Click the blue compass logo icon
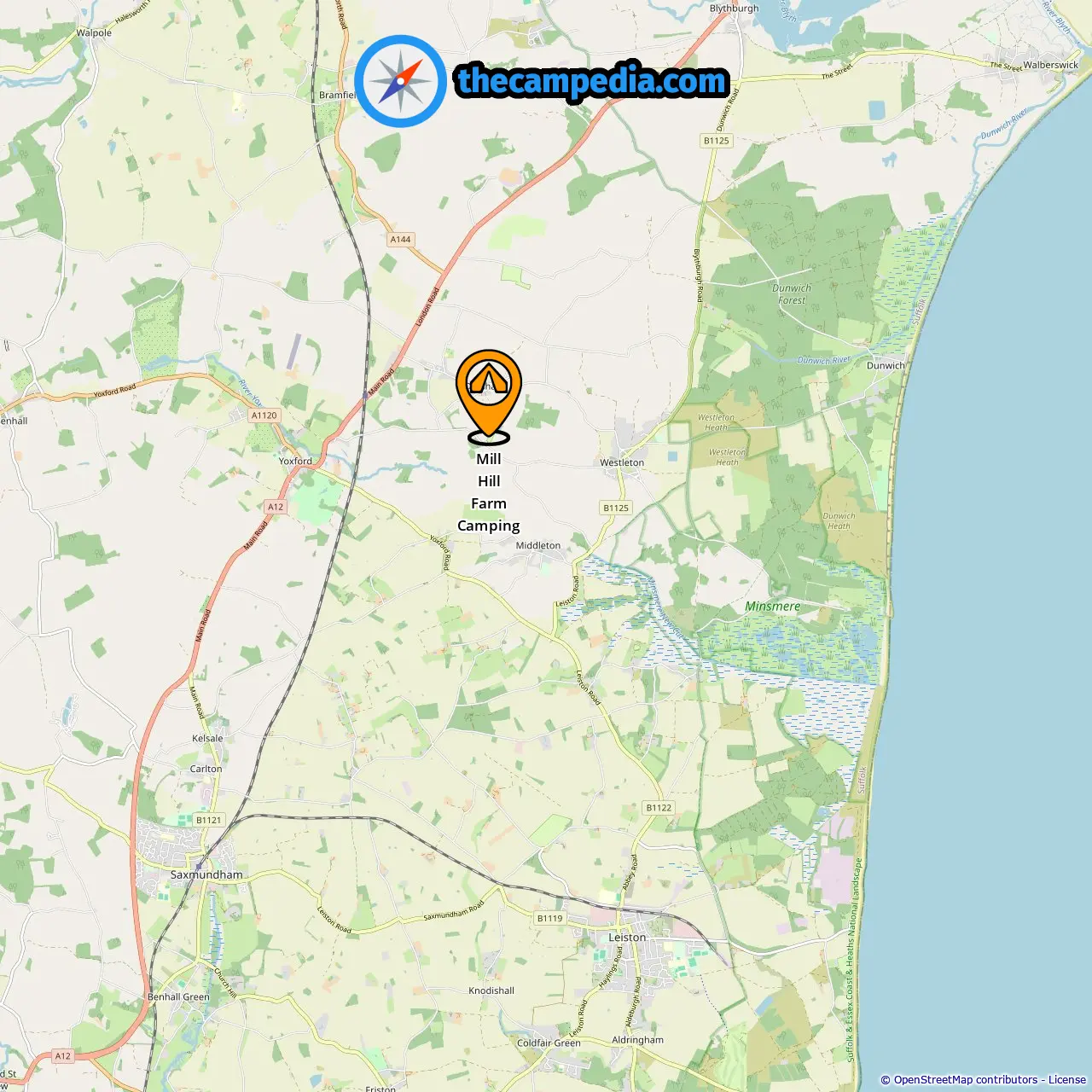Viewport: 1092px width, 1092px height. pos(400,82)
